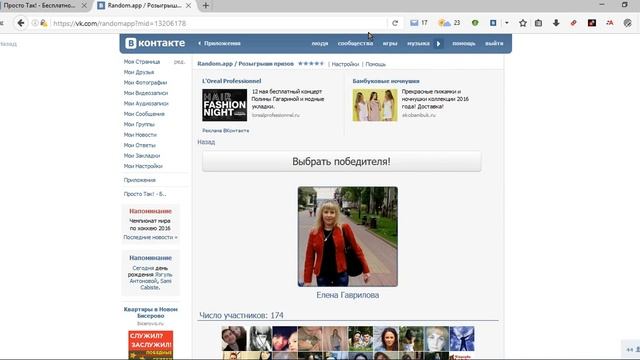Open Мои Группы in sidebar

click(139, 124)
